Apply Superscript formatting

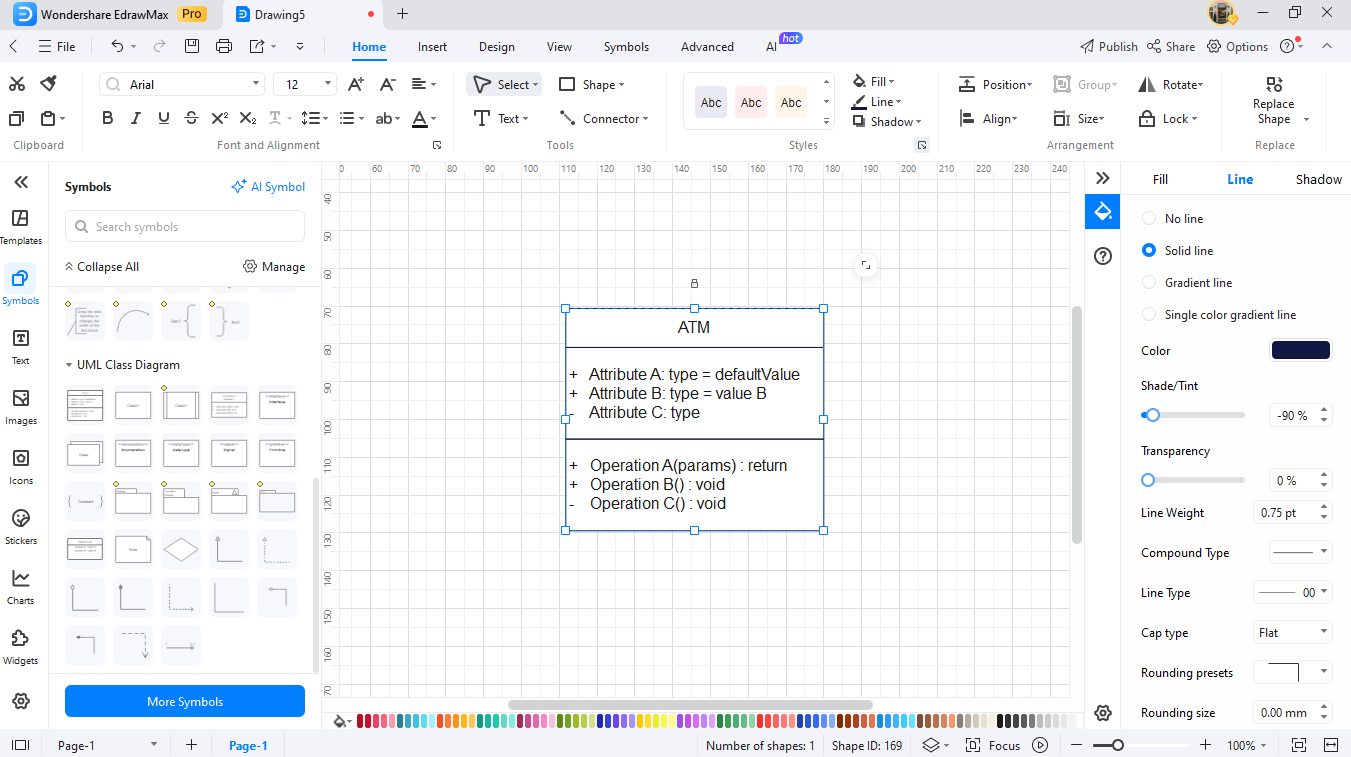click(x=220, y=118)
